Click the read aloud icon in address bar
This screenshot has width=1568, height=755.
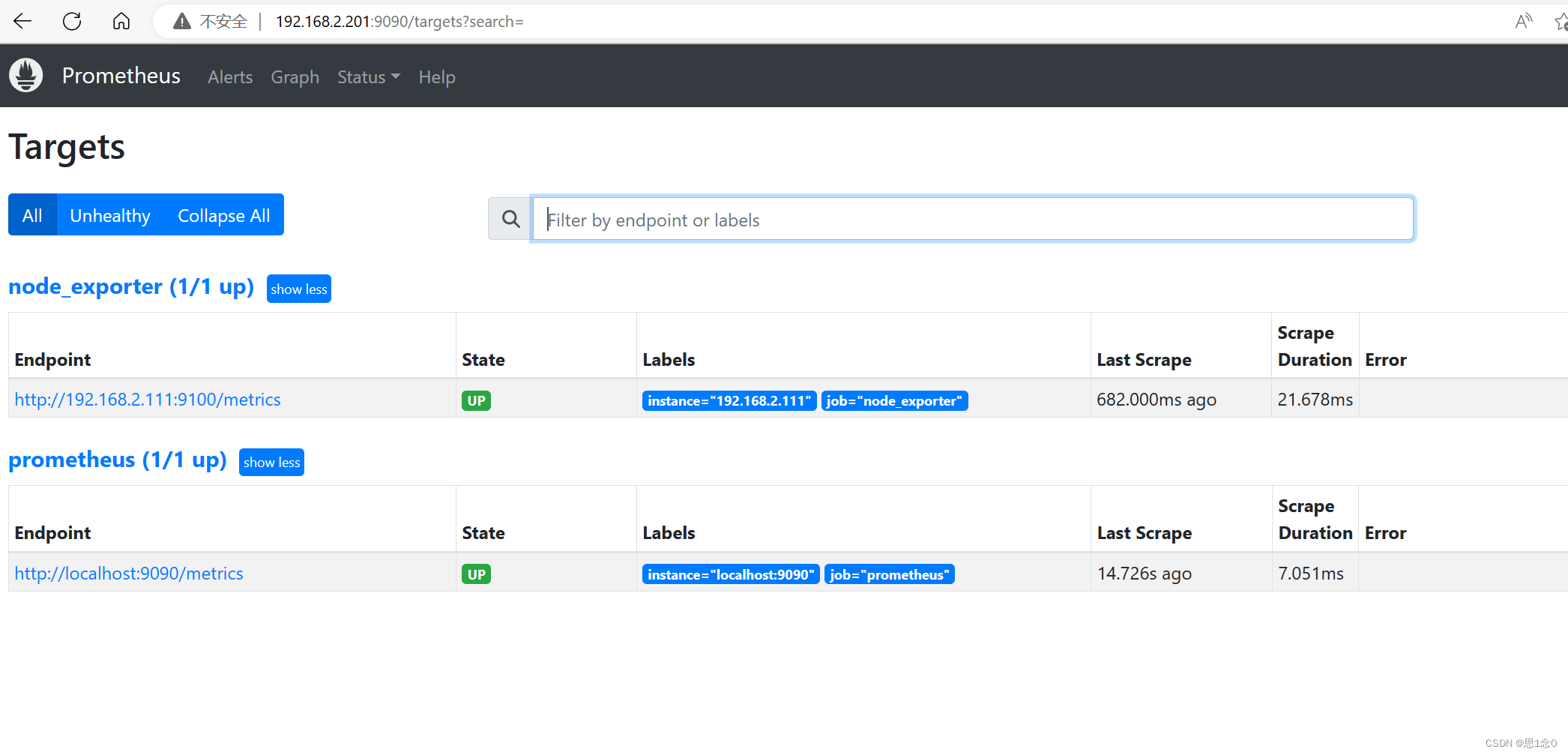click(1523, 21)
